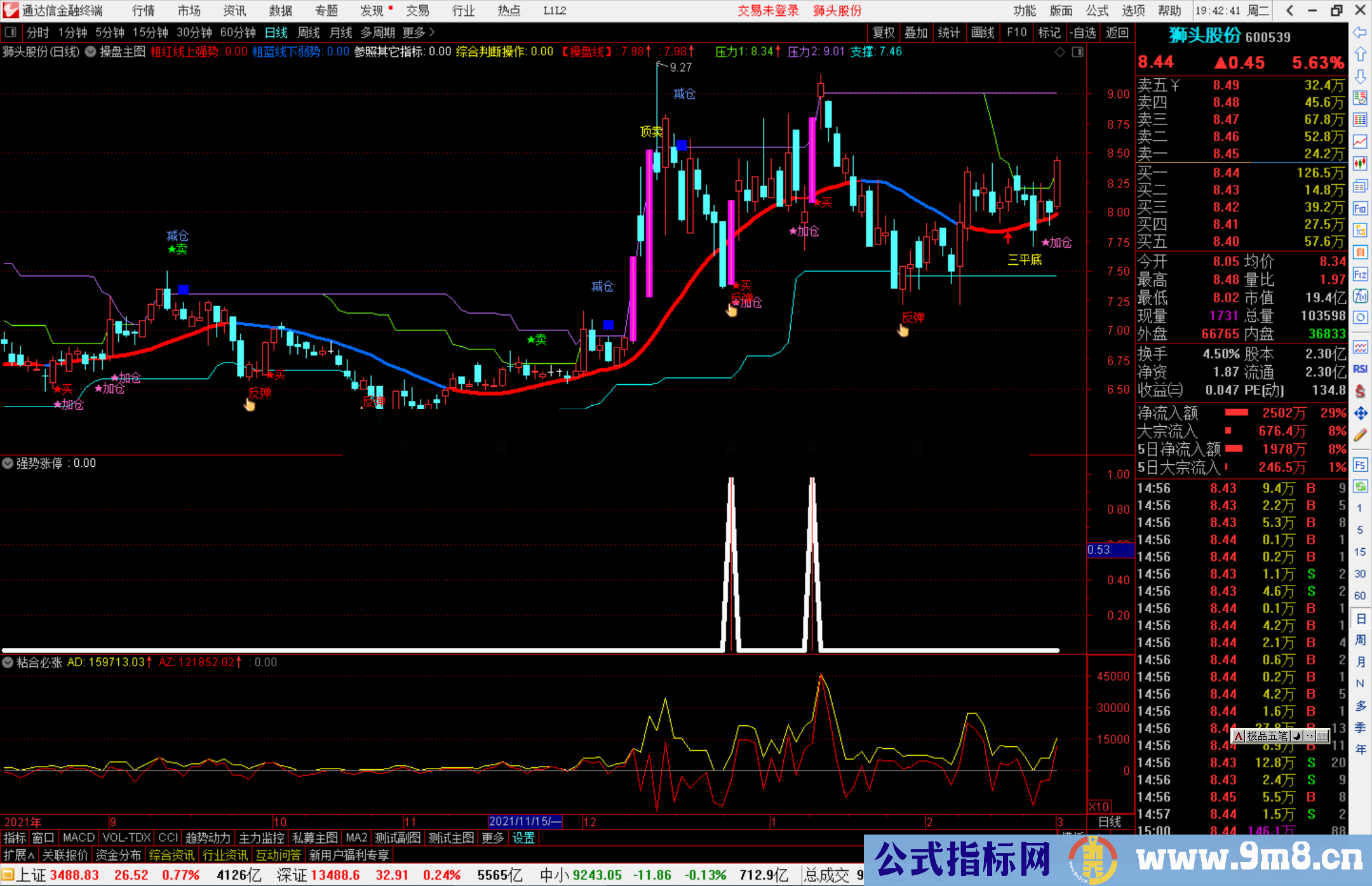Open the formula f(x) sidebar icon

[1360, 296]
